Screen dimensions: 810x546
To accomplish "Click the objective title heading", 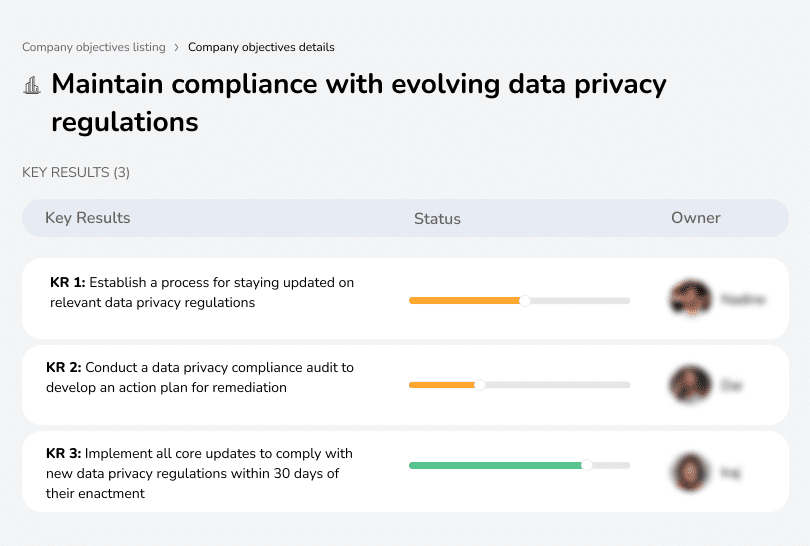I will pos(358,102).
